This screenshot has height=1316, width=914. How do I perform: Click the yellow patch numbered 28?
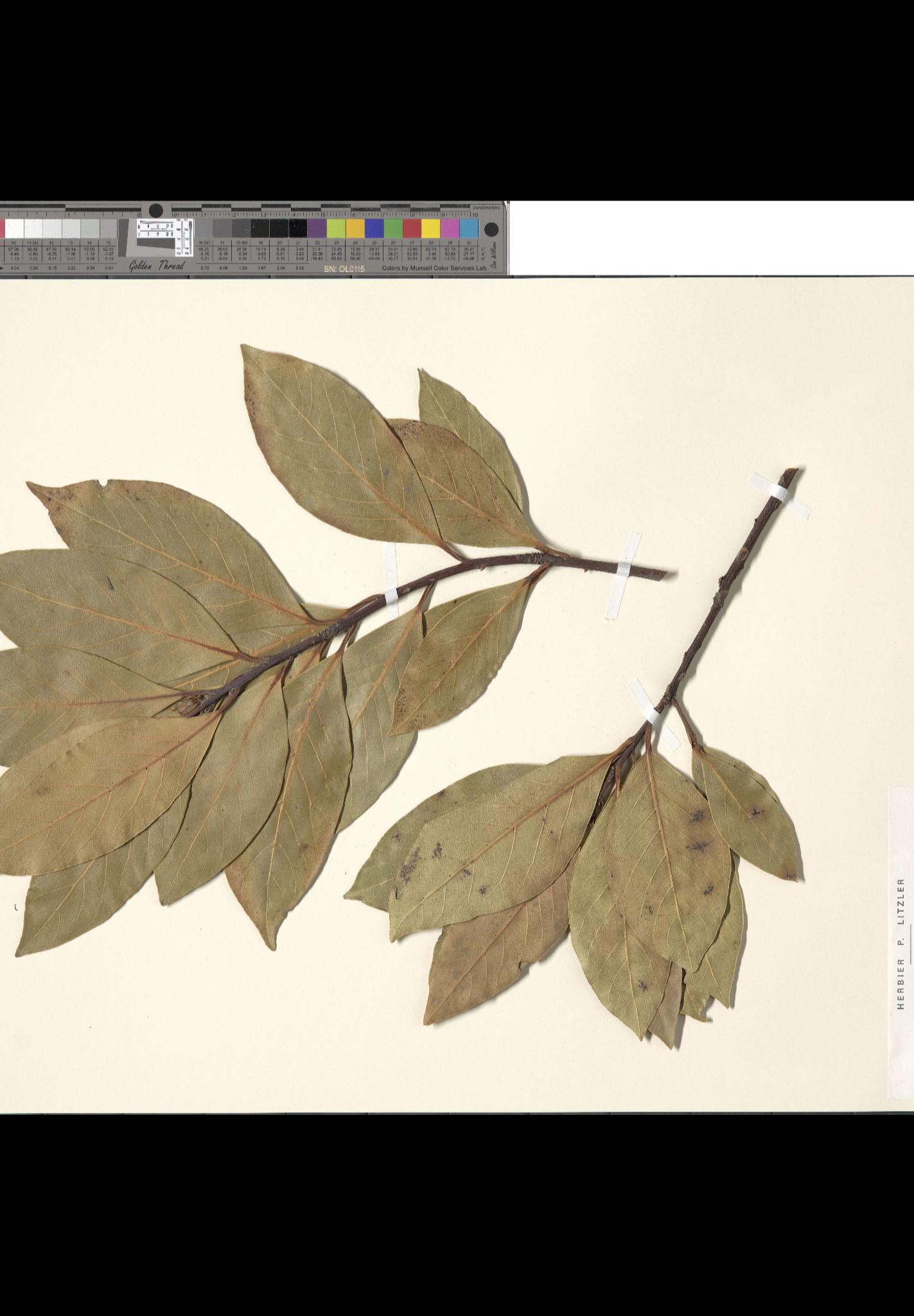tap(431, 228)
